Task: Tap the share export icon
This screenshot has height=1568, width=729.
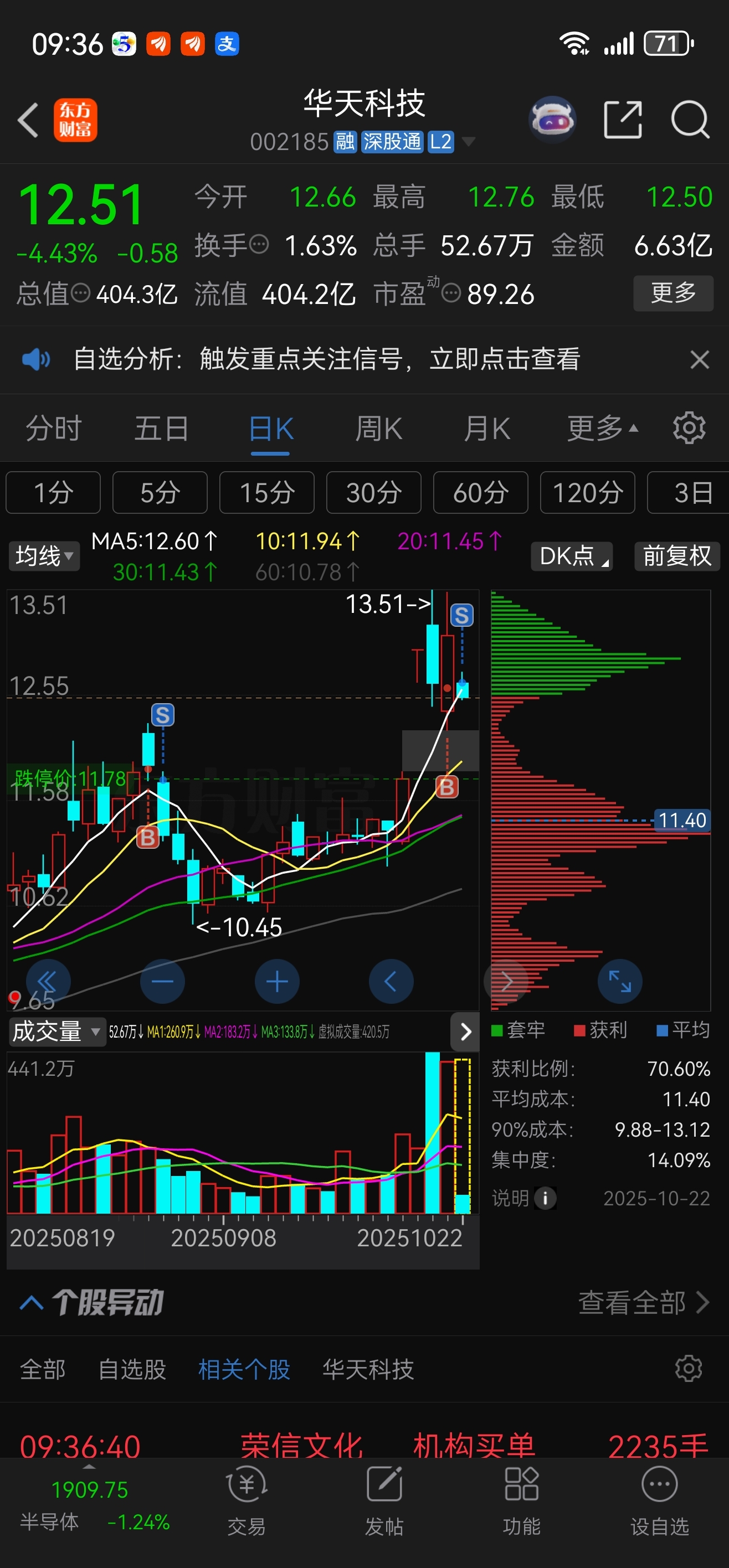Action: click(623, 119)
